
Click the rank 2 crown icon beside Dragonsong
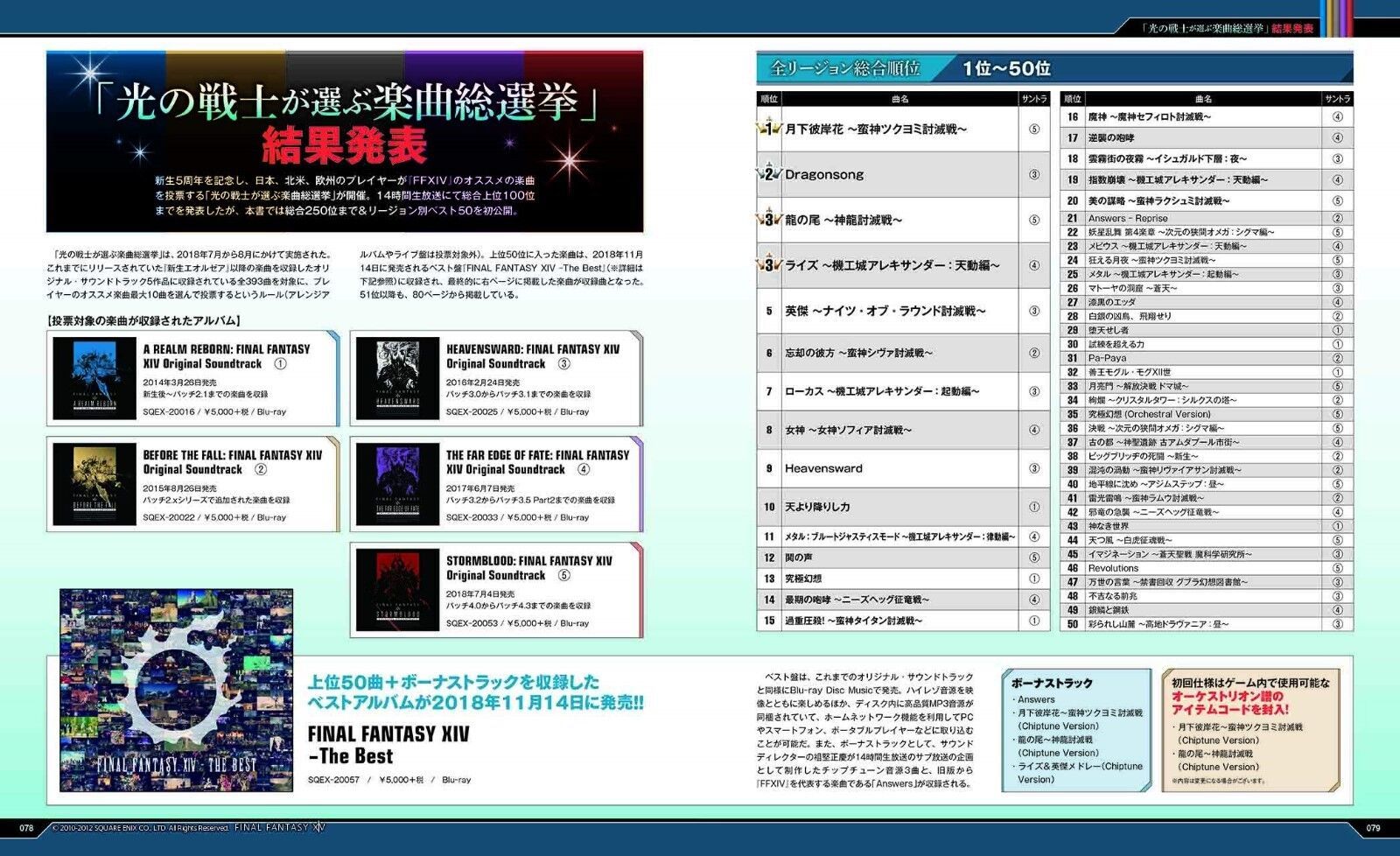point(768,173)
